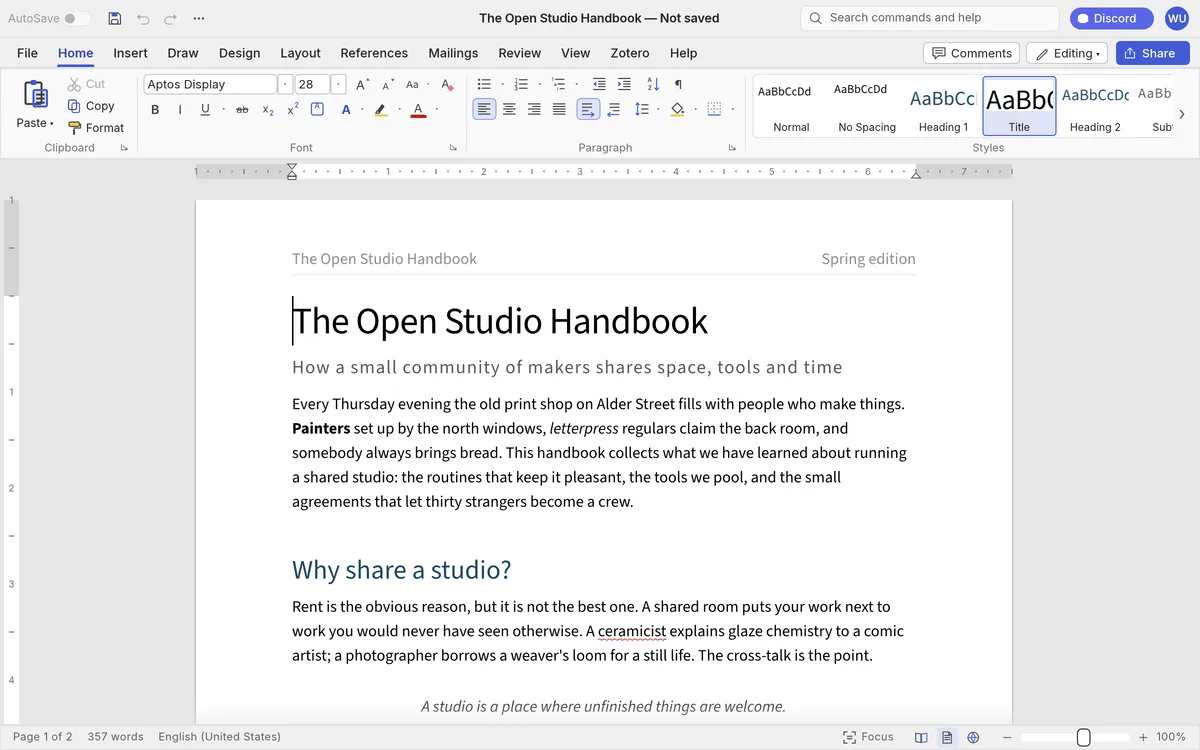Toggle Italic formatting
The image size is (1200, 750).
[x=180, y=110]
